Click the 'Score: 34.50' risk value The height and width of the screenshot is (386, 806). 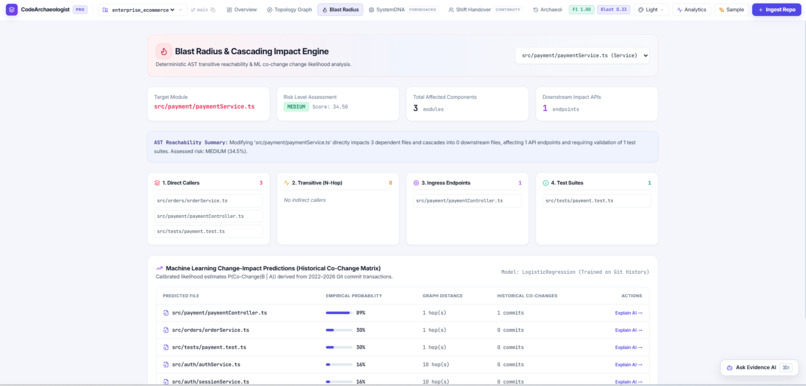tap(330, 107)
